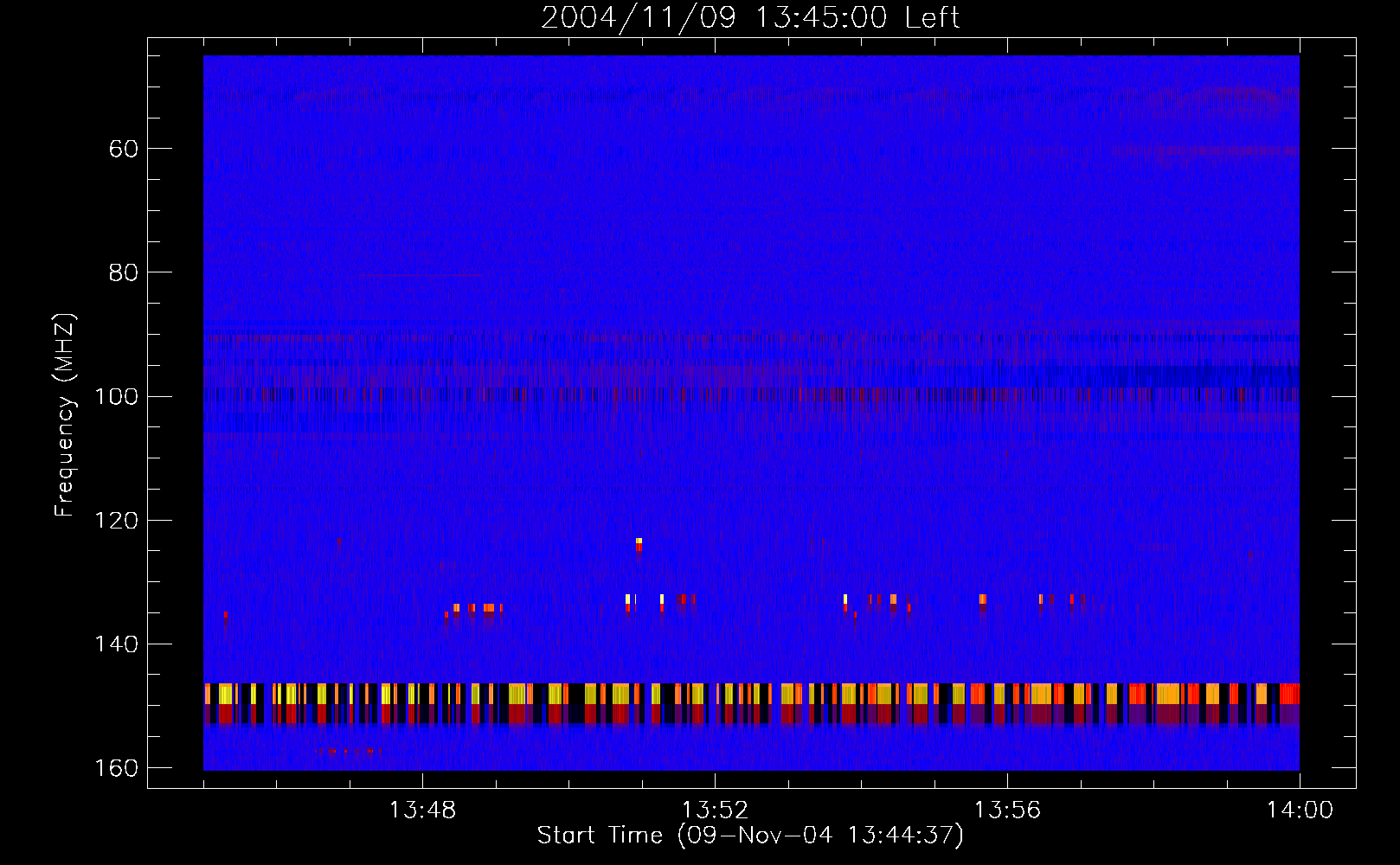Click the 140 frequency tick label

tap(116, 644)
